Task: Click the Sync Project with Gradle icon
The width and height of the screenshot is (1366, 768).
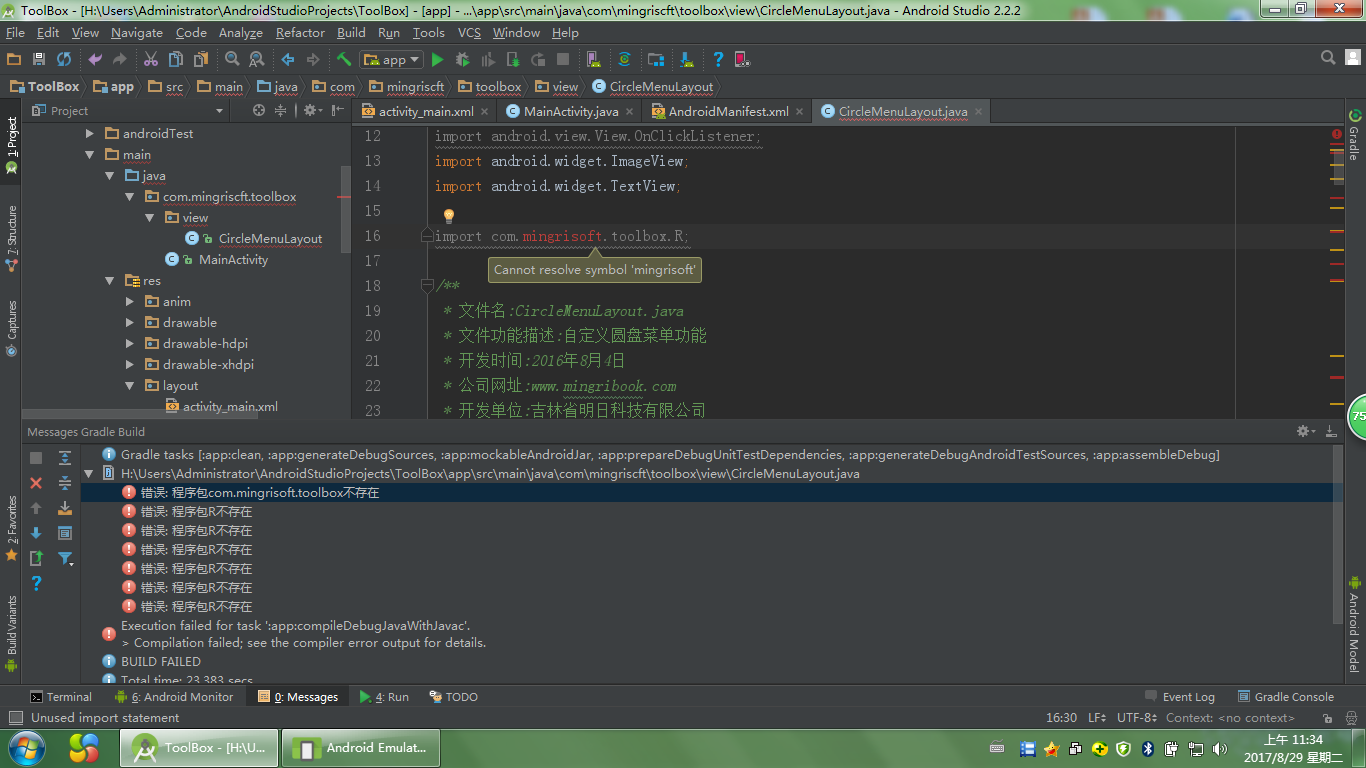Action: [x=625, y=60]
